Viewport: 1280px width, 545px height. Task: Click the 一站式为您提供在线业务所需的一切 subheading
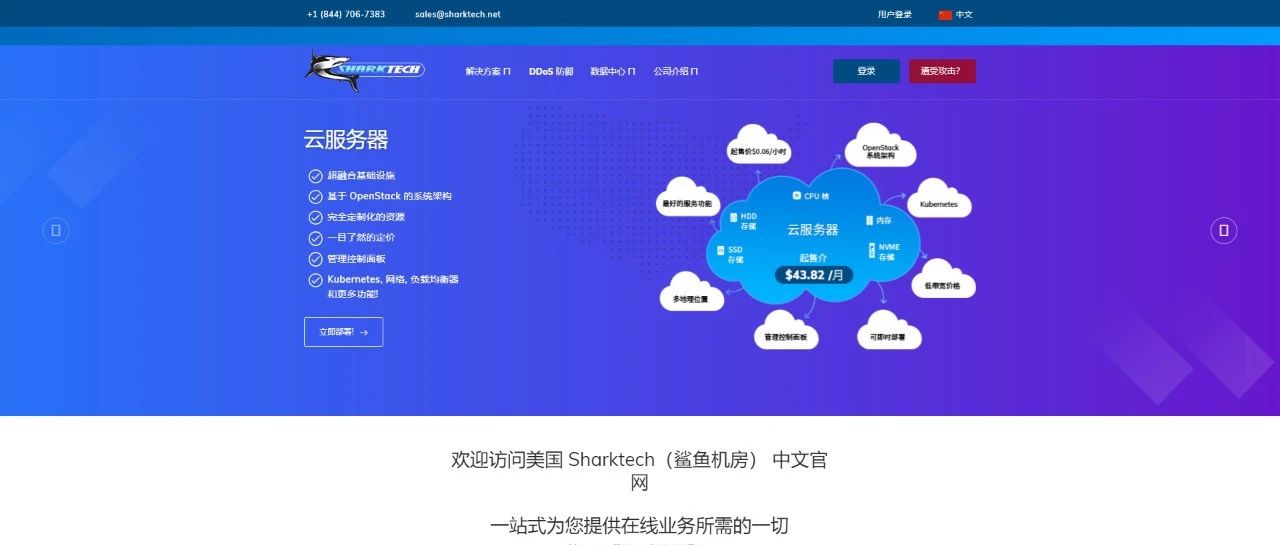pyautogui.click(x=640, y=526)
